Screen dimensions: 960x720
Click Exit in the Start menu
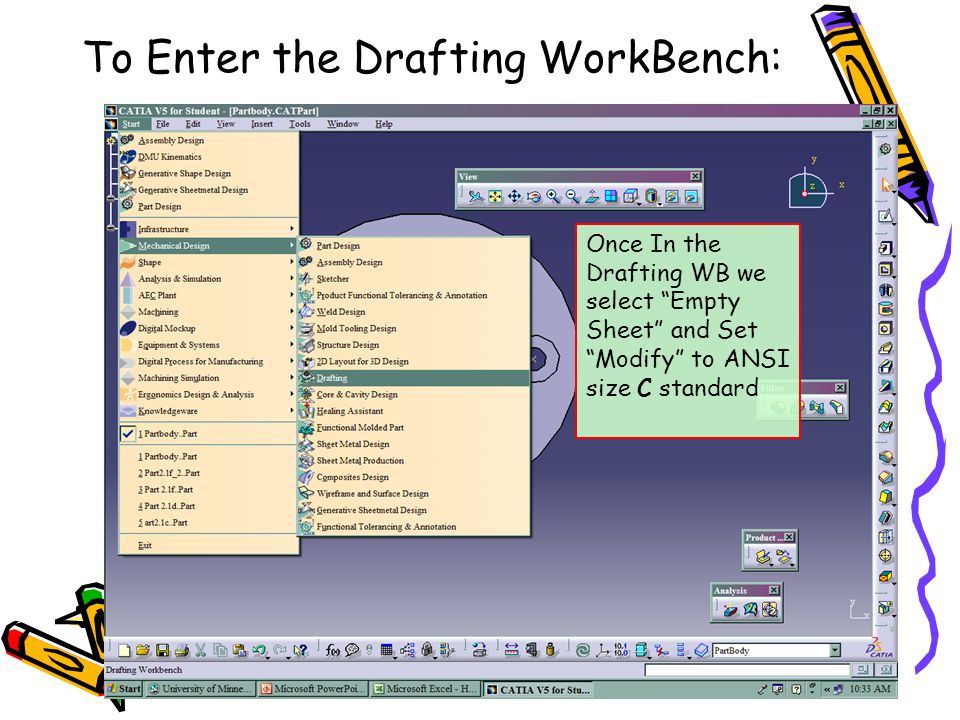click(x=208, y=545)
